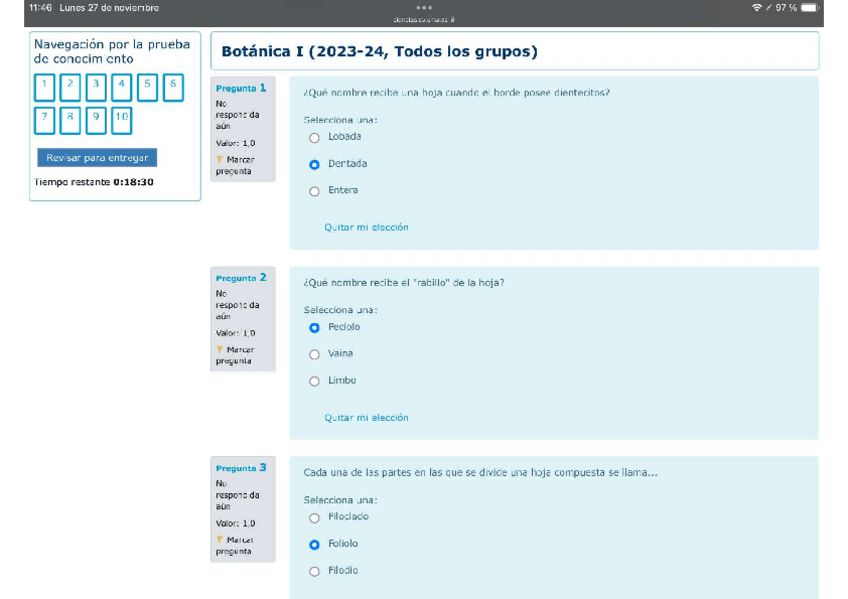The height and width of the screenshot is (599, 848).
Task: Flag question 1 with 'Marcar pregunta'
Action: (235, 165)
